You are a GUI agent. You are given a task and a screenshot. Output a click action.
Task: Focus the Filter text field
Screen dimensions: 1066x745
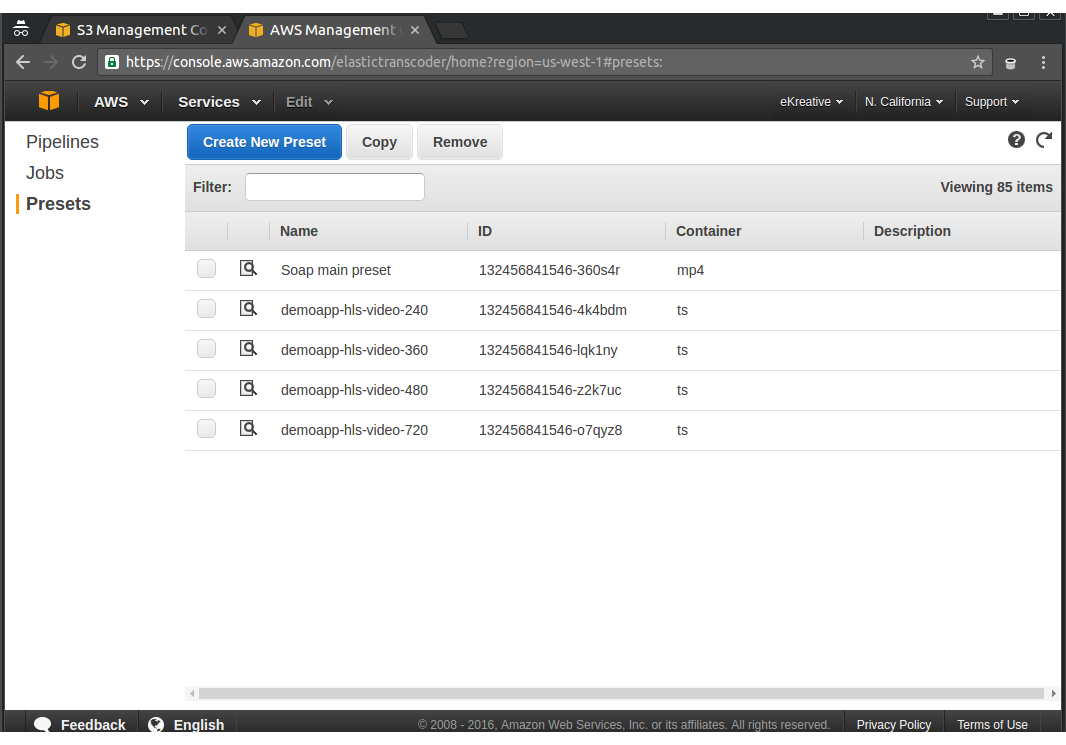click(334, 187)
